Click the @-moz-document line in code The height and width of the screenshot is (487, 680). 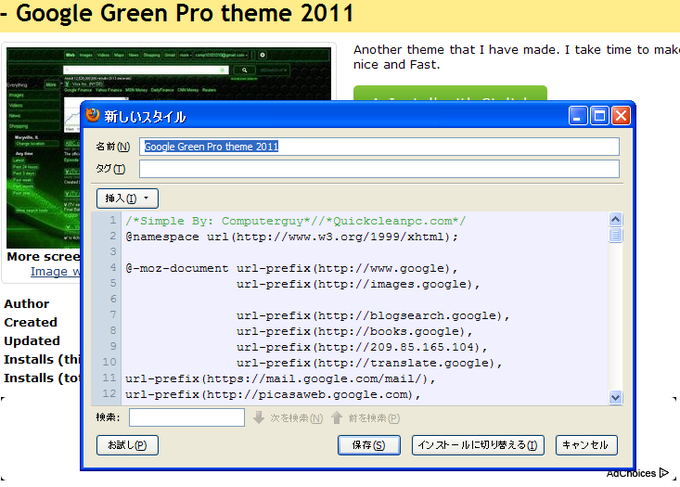(291, 268)
